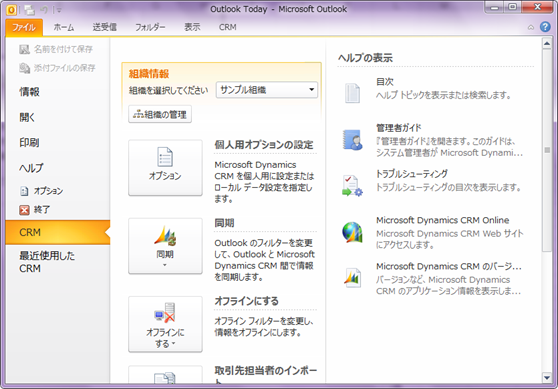Click the Dynamics CRM Online globe icon
Viewport: 558px width, 389px height.
point(352,232)
